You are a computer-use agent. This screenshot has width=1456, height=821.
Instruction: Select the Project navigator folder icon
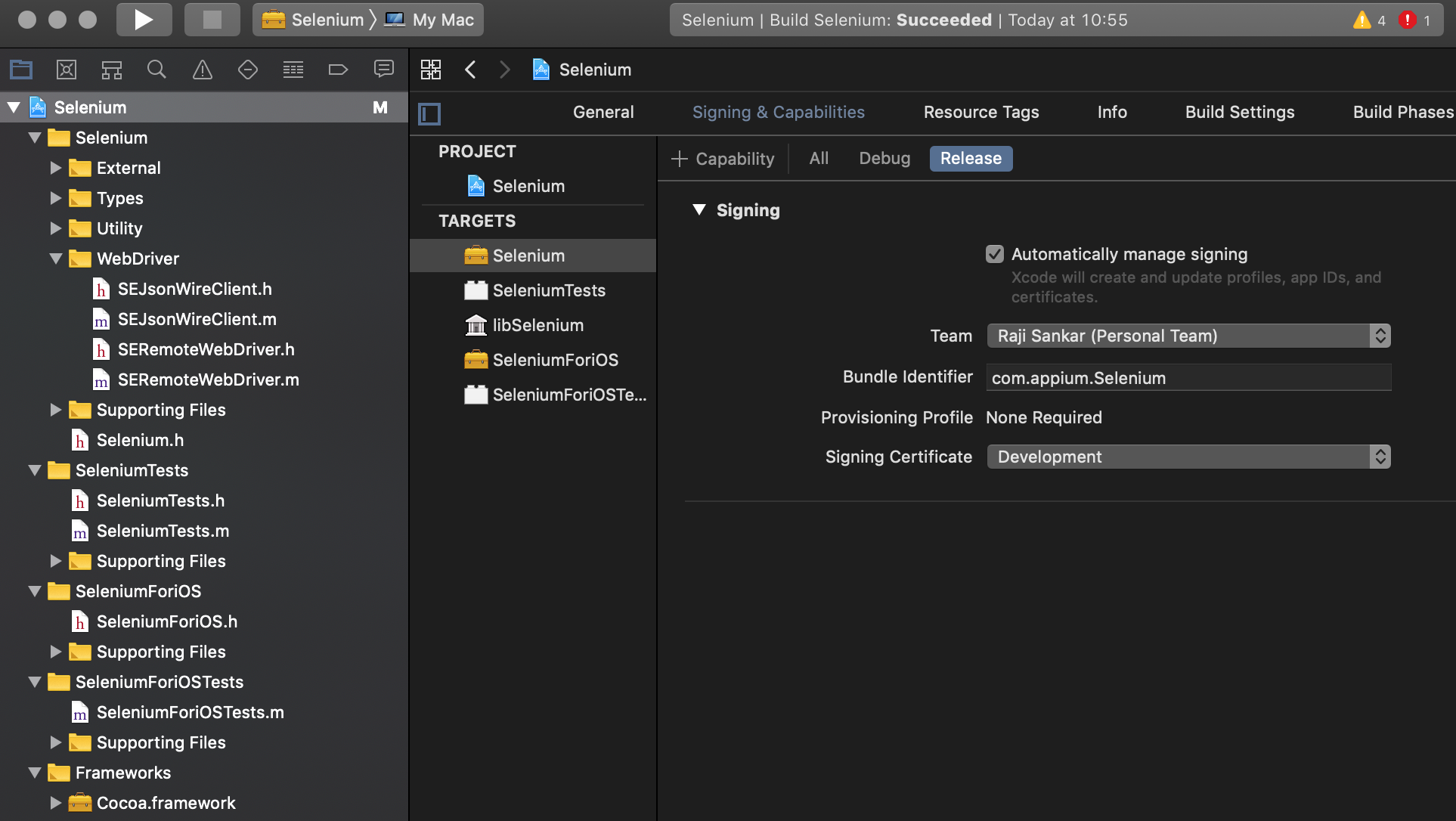tap(20, 69)
